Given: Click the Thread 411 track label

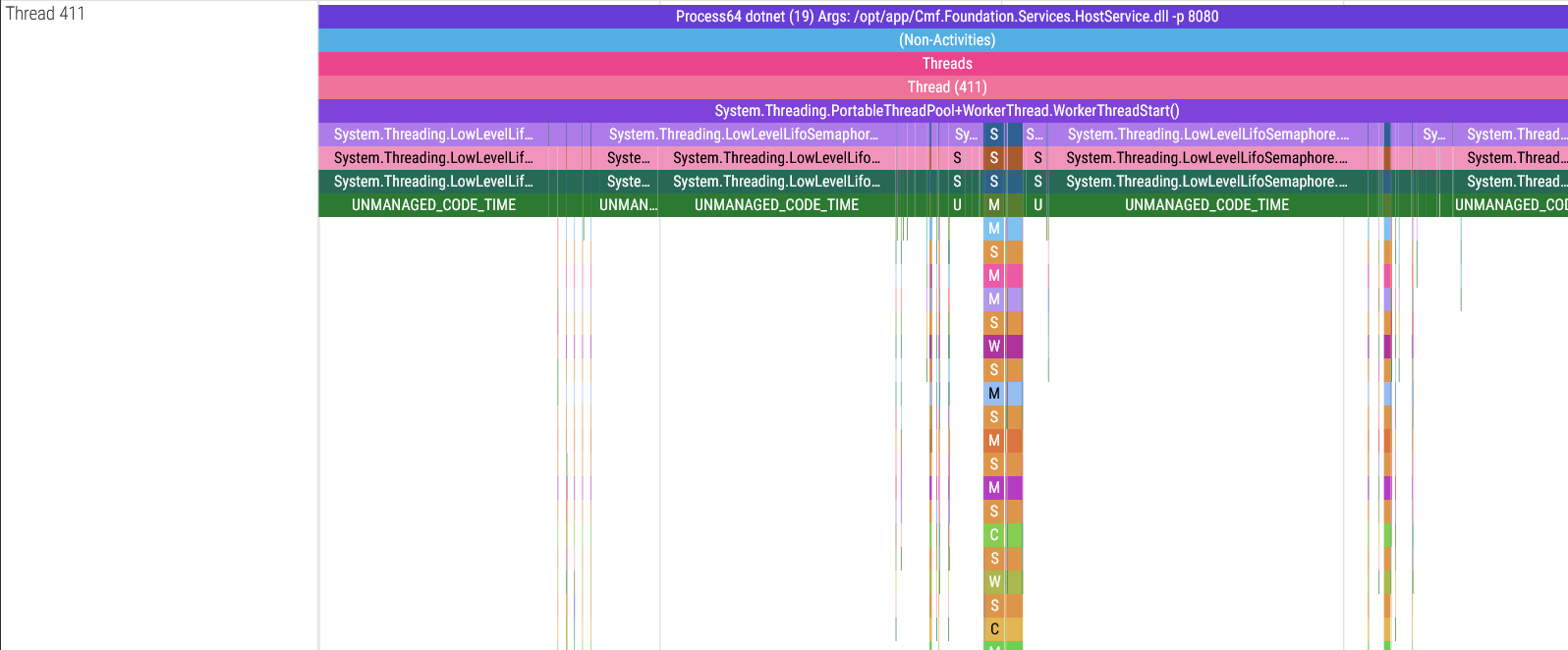Looking at the screenshot, I should (45, 14).
